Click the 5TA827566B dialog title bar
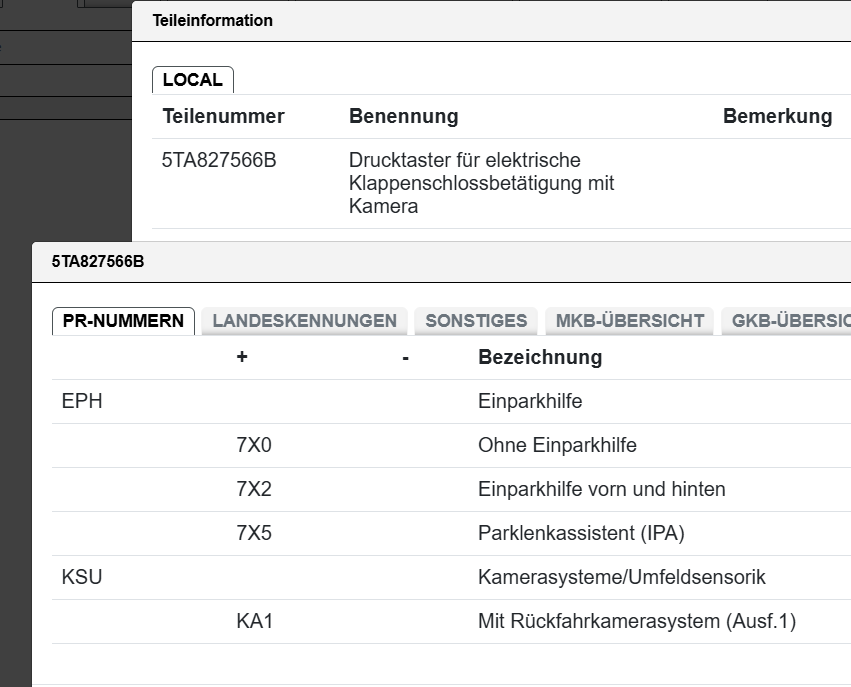The width and height of the screenshot is (851, 687). click(x=442, y=262)
